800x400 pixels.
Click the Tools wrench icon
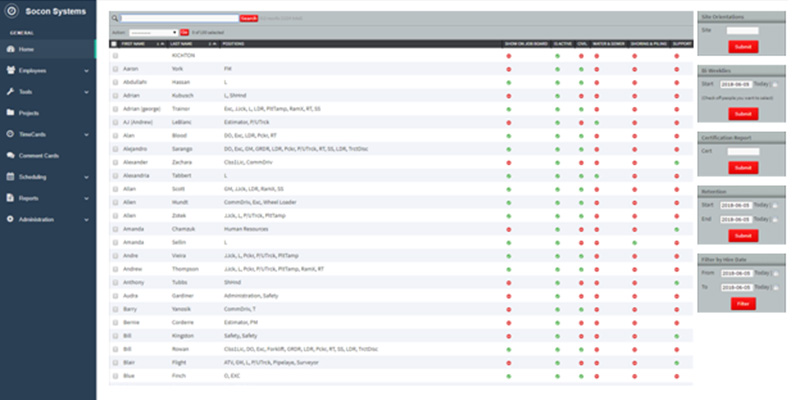pyautogui.click(x=10, y=91)
